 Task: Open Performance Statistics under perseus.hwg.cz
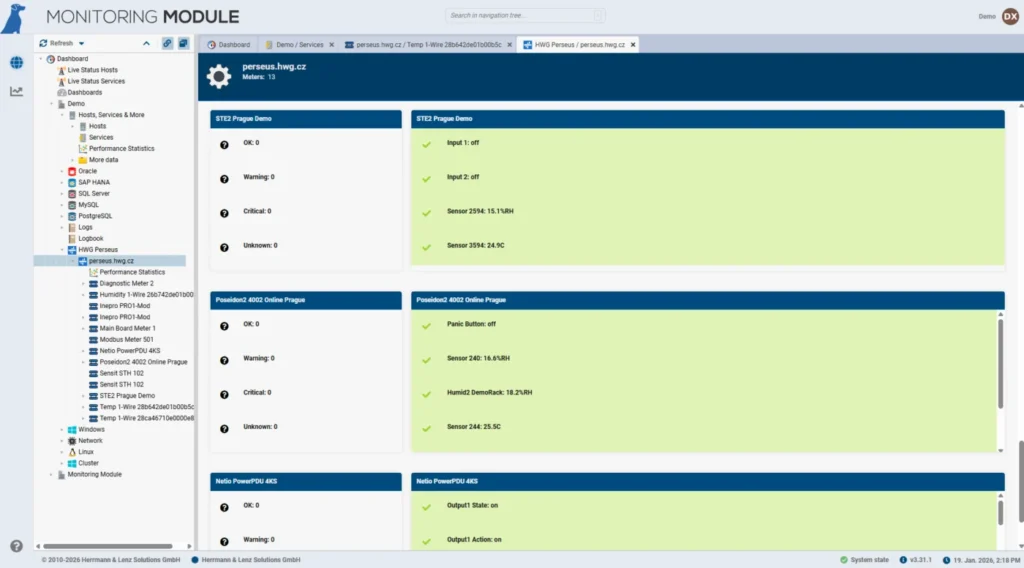pyautogui.click(x=132, y=272)
